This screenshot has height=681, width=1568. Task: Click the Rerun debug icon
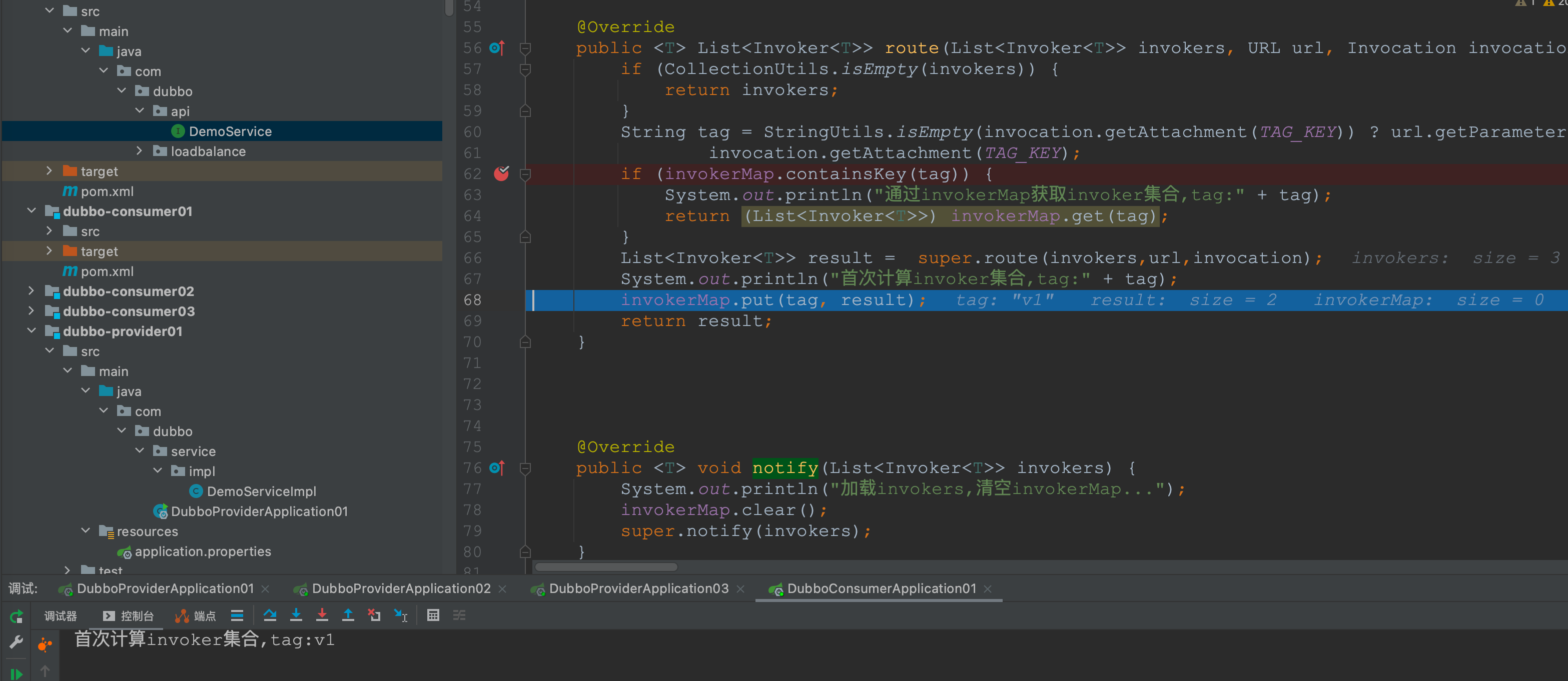[x=17, y=616]
